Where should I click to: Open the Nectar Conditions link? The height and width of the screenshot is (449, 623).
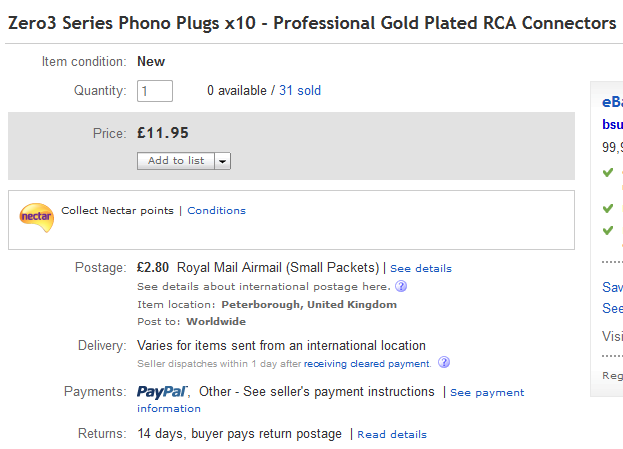coord(217,211)
